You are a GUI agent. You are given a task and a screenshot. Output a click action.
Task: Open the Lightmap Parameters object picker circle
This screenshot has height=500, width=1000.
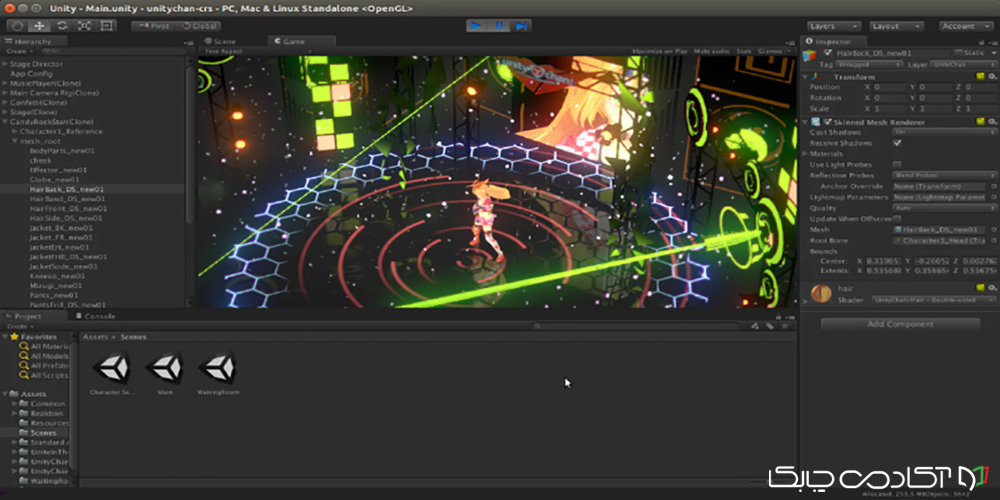tap(994, 197)
